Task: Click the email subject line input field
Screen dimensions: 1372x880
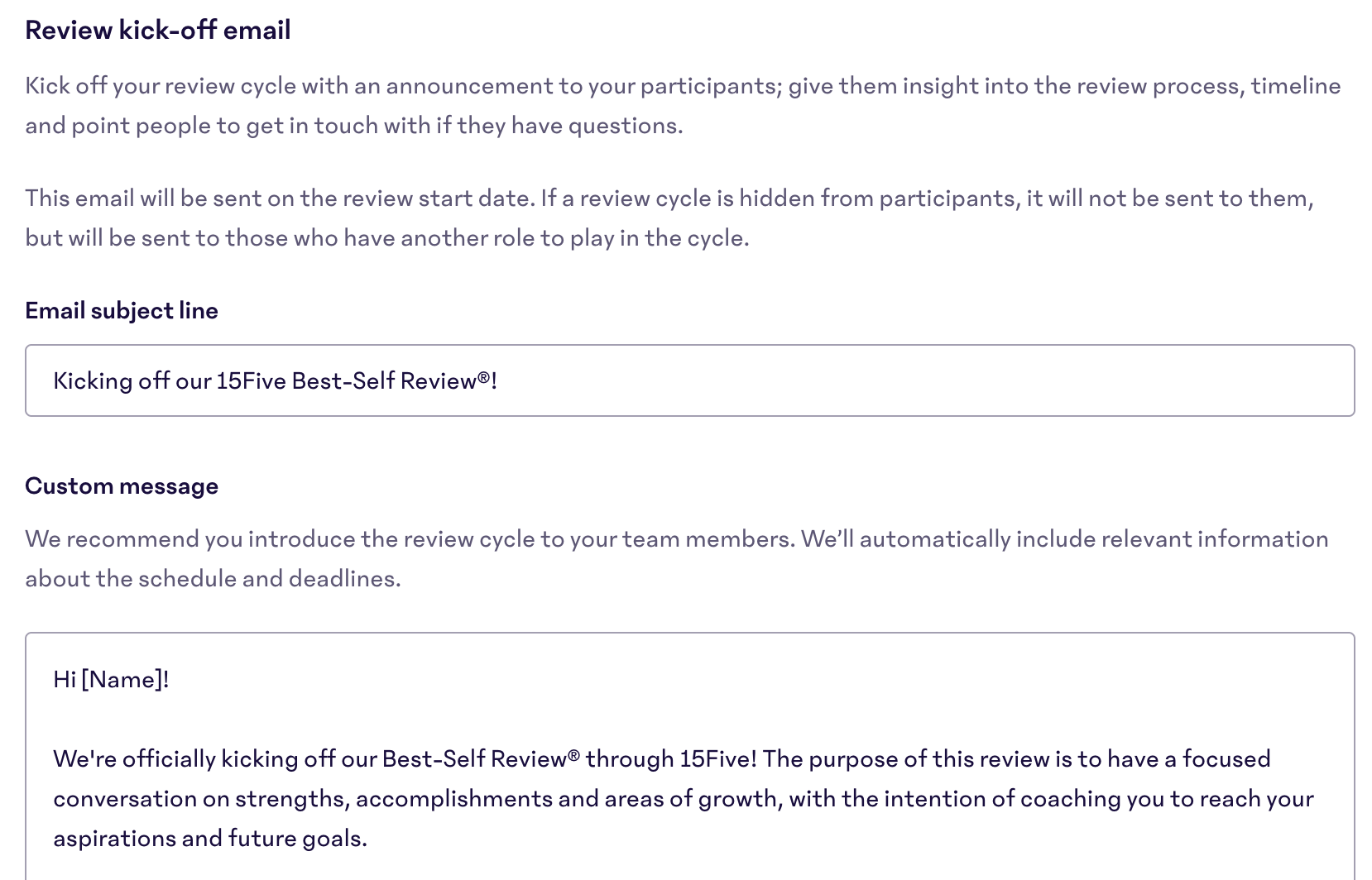Action: pyautogui.click(x=687, y=380)
